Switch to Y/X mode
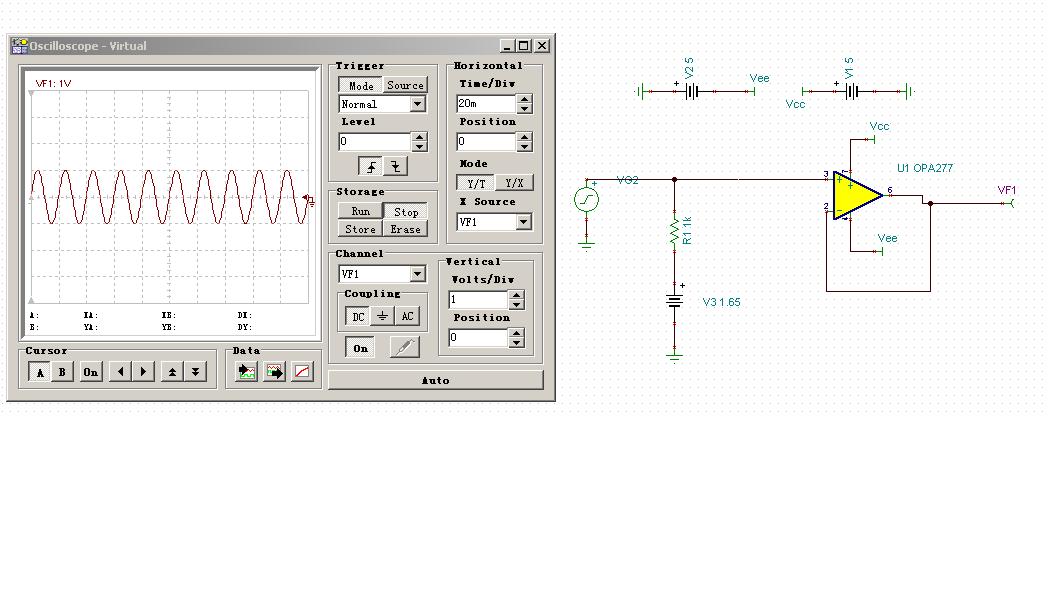This screenshot has width=1050, height=591. point(514,183)
